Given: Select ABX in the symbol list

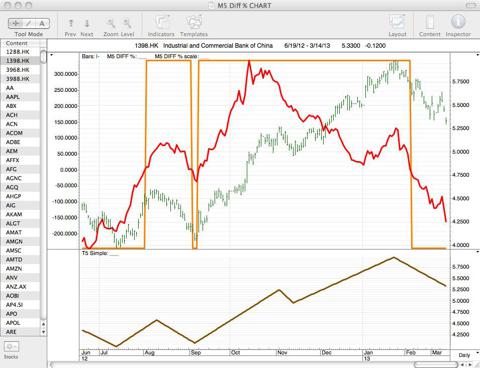Looking at the screenshot, I should click(x=21, y=106).
